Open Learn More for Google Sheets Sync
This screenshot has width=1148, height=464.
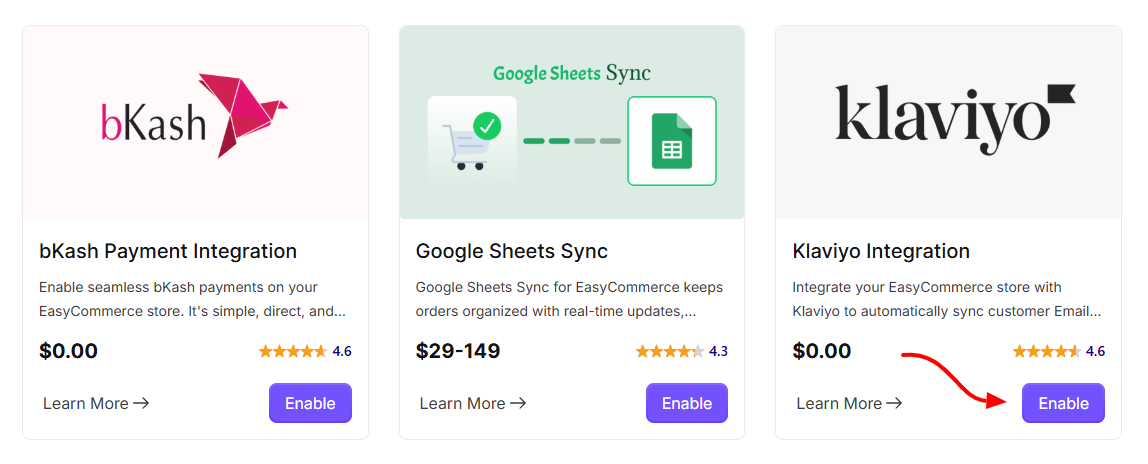(473, 403)
